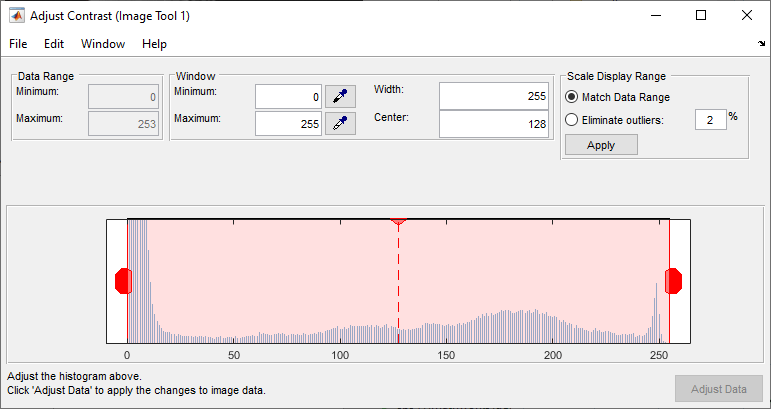Click the right red histogram window handle
The width and height of the screenshot is (771, 409).
[x=673, y=281]
